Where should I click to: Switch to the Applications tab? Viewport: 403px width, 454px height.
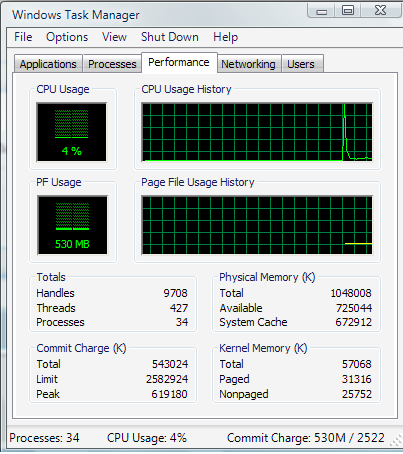coord(48,64)
